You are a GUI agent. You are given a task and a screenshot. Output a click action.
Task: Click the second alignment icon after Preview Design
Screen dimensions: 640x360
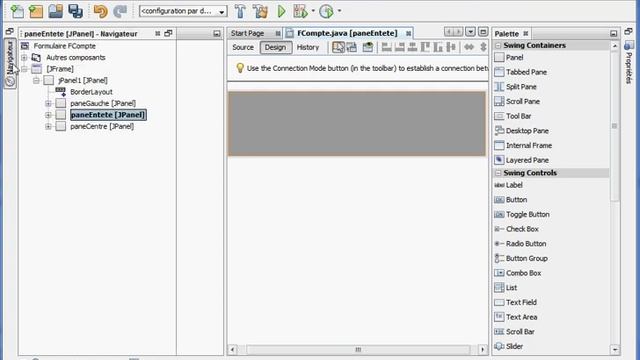pos(400,47)
